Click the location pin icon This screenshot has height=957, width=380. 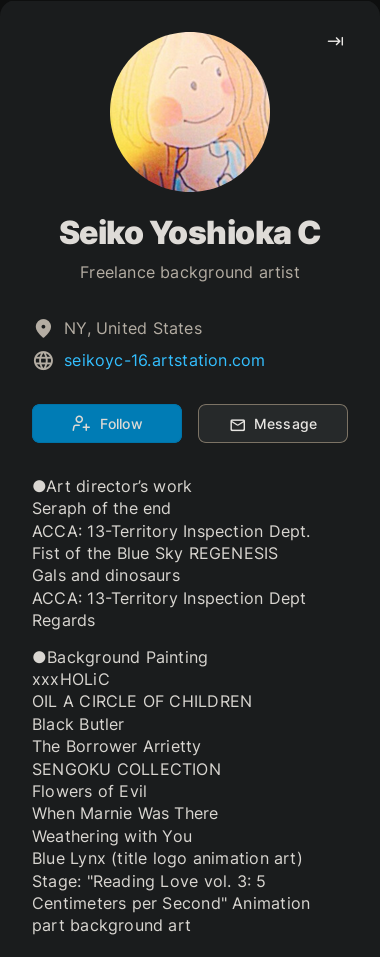(43, 328)
